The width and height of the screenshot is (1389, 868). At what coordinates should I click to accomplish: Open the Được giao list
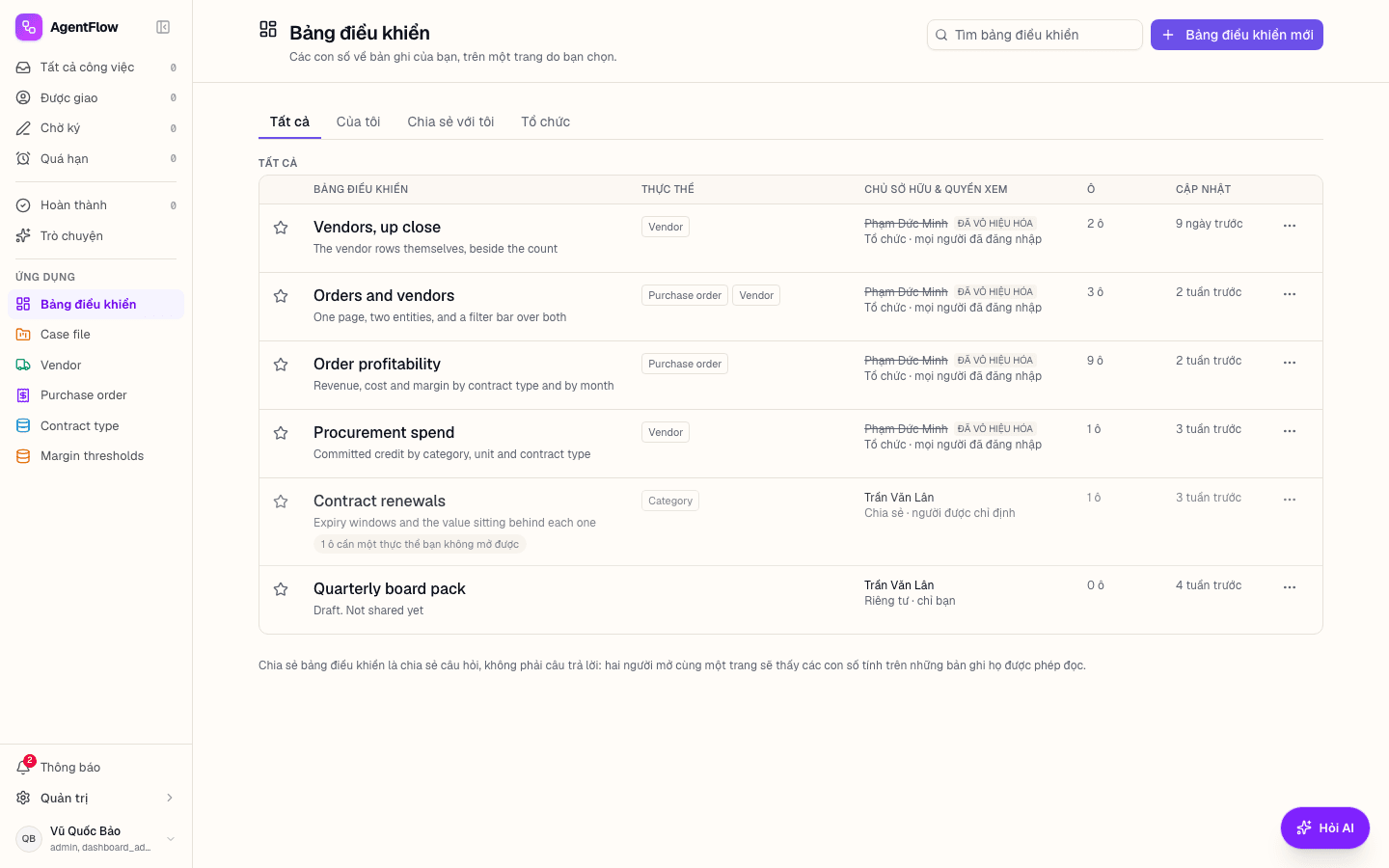click(x=95, y=97)
